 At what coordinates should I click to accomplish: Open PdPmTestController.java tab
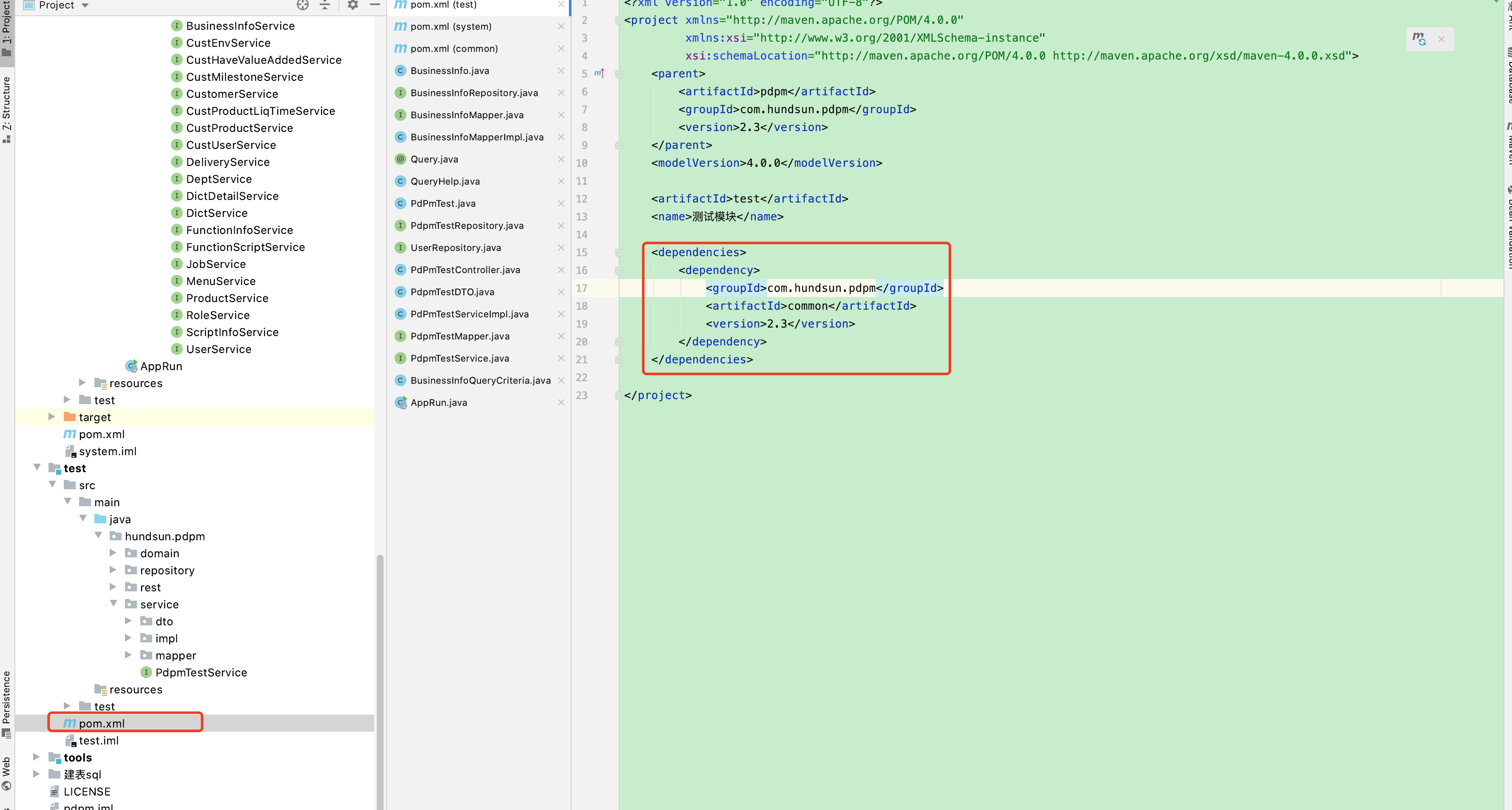[465, 270]
